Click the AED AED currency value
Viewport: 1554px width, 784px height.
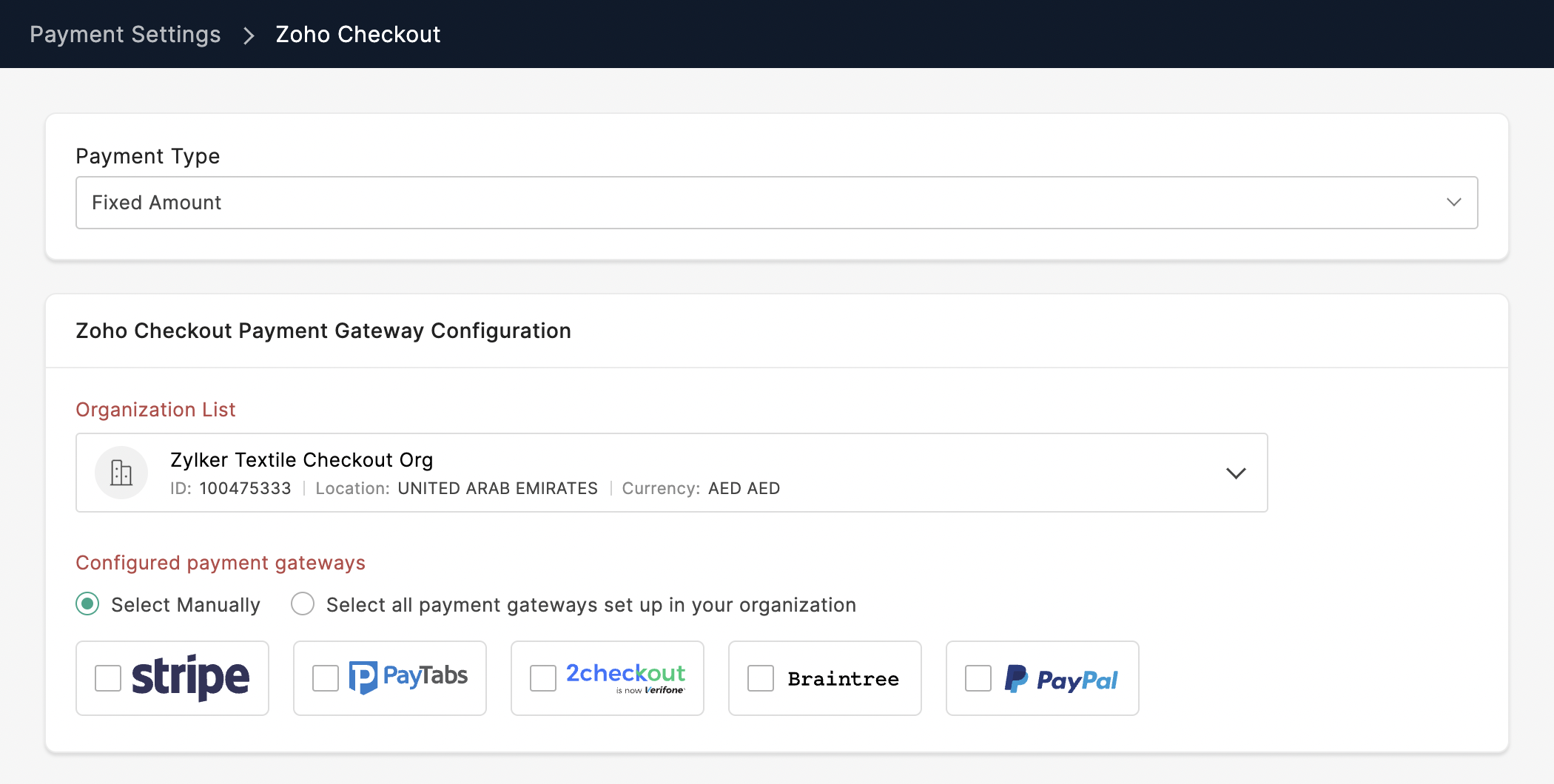(x=744, y=489)
